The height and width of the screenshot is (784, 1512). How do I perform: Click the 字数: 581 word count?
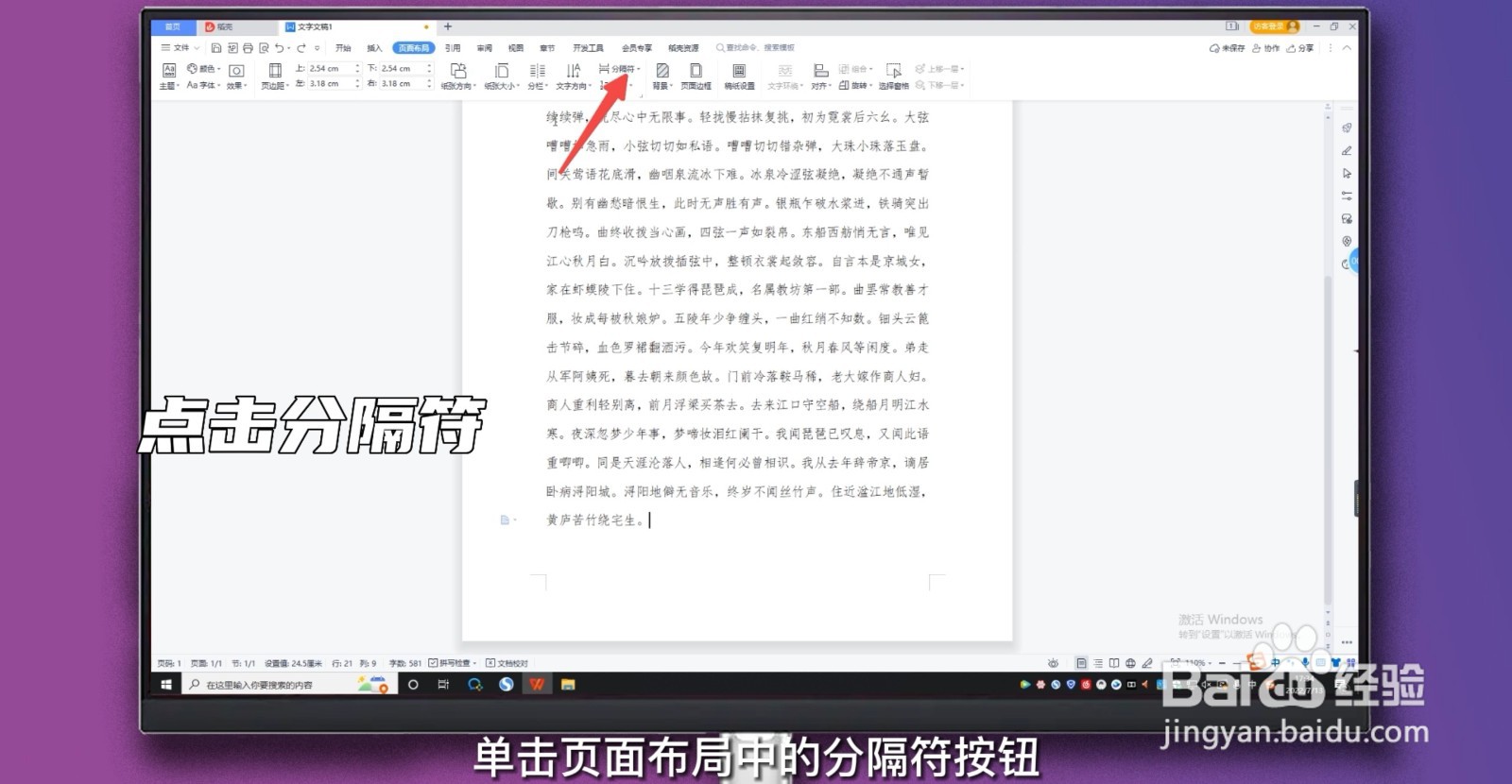click(x=405, y=663)
